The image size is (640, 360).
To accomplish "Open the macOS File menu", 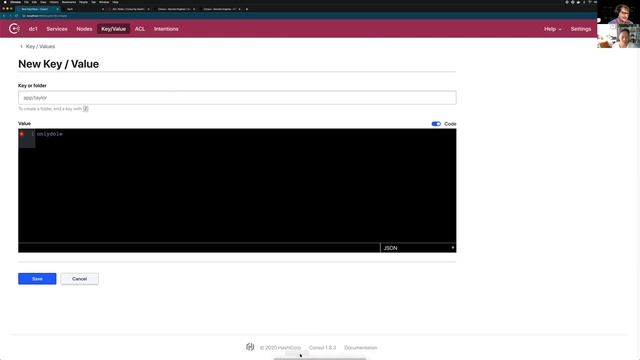I will (x=26, y=2).
